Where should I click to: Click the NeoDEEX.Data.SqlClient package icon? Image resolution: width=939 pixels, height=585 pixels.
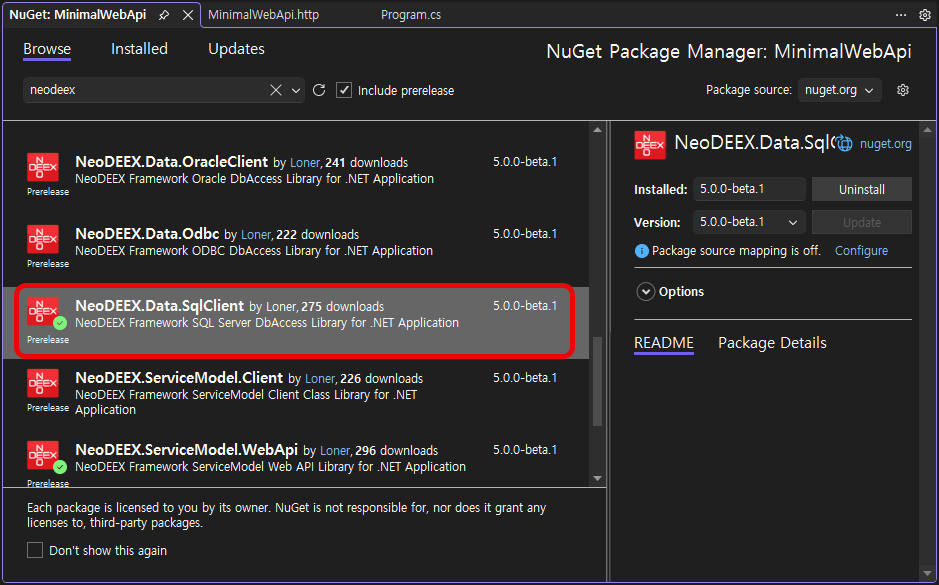click(x=43, y=311)
